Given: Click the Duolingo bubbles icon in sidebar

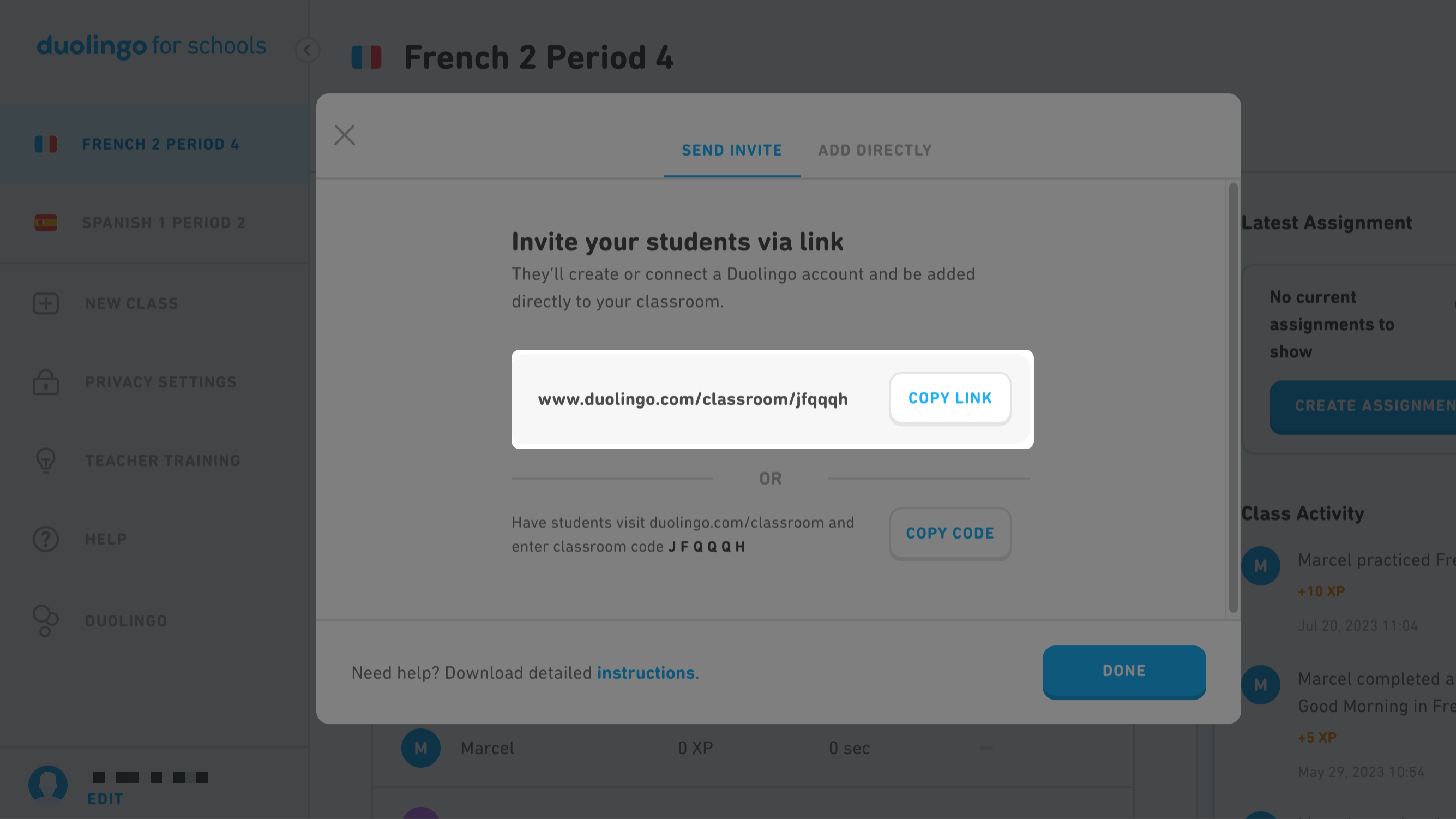Looking at the screenshot, I should (46, 620).
